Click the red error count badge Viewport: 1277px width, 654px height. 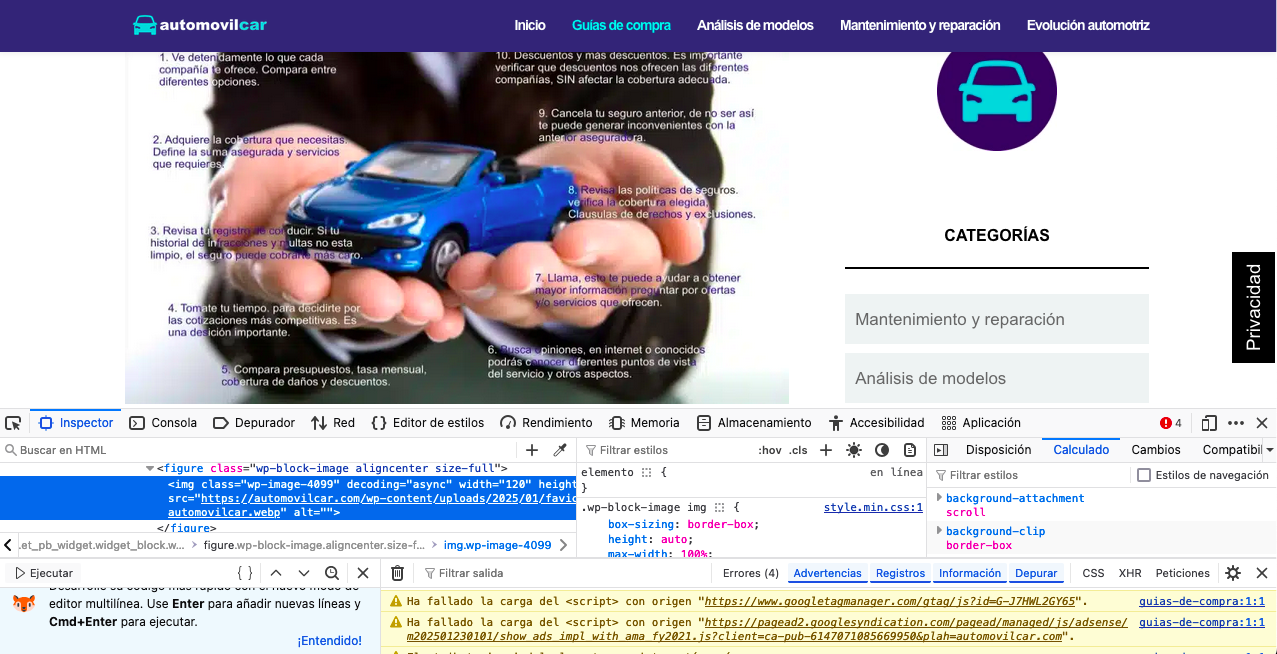[1171, 423]
